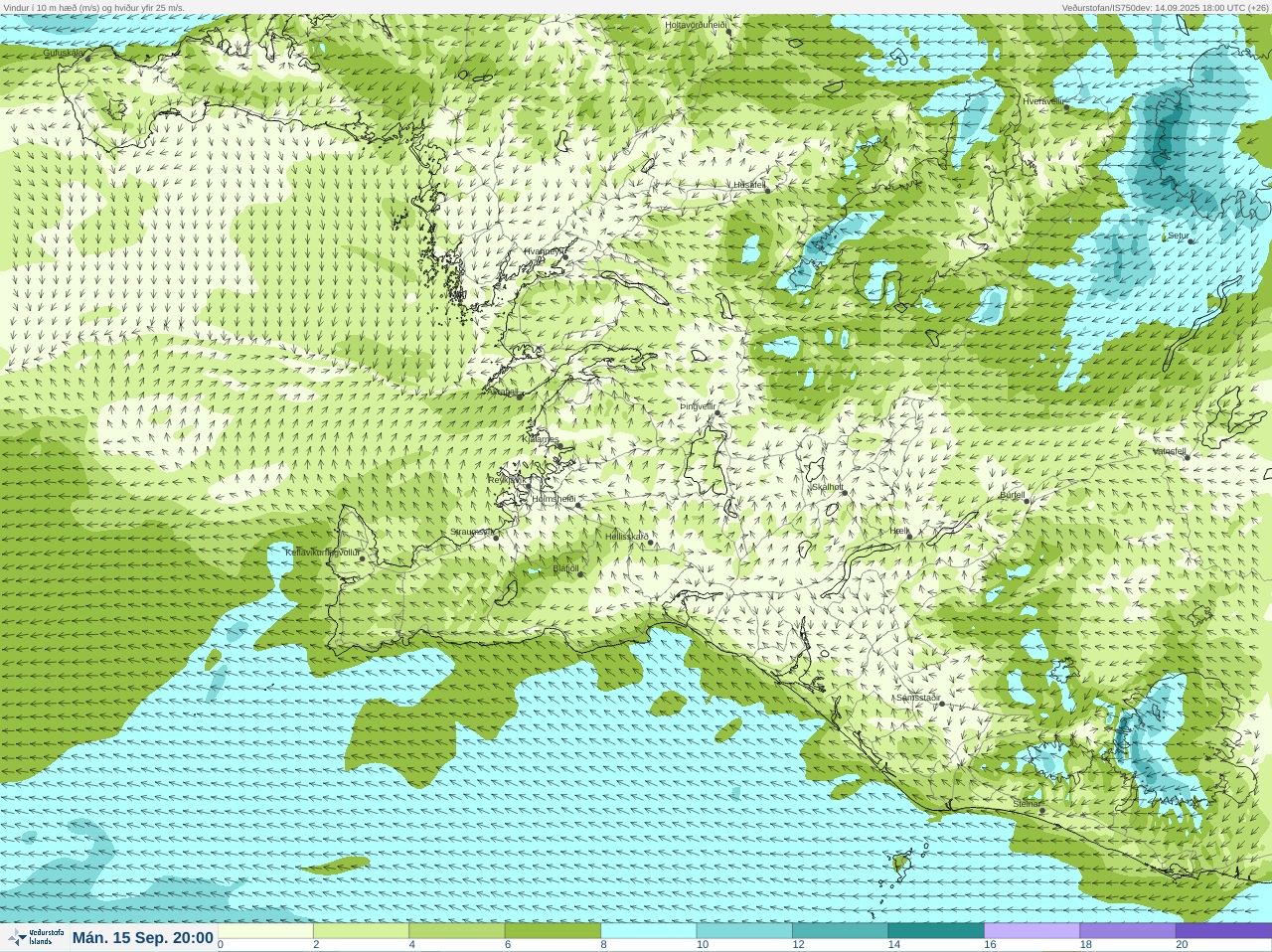
Task: Click the Gufuskálar station label
Action: [x=64, y=53]
